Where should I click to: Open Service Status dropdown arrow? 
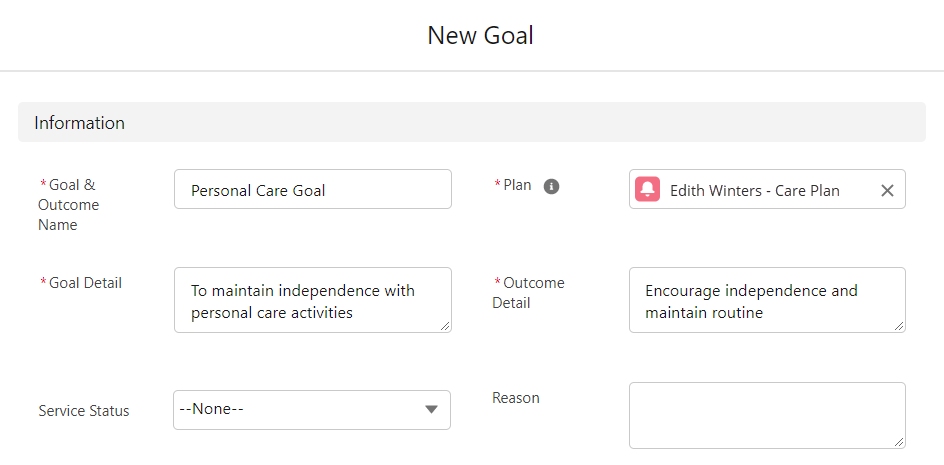click(x=430, y=410)
